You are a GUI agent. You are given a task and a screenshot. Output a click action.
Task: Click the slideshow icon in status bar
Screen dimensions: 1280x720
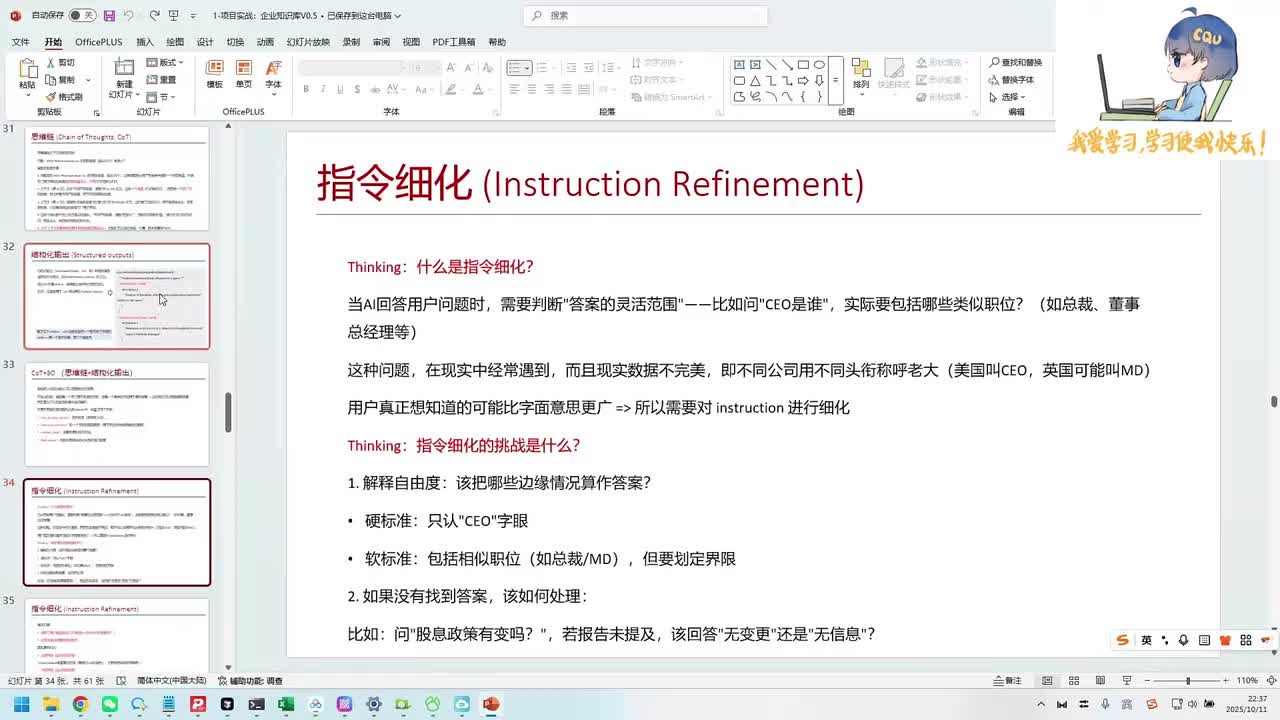point(1126,680)
